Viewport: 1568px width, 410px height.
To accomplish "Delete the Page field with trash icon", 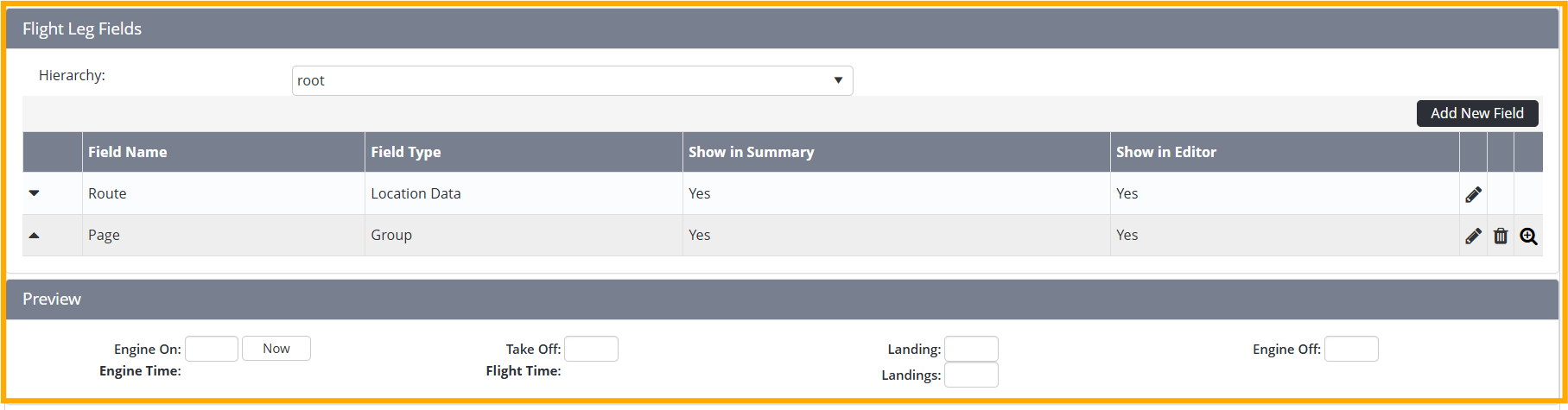I will [x=1501, y=236].
